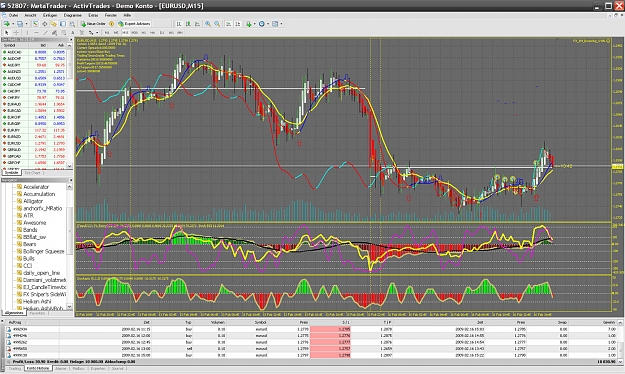
Task: Open the indicators list icon
Action: click(x=248, y=24)
